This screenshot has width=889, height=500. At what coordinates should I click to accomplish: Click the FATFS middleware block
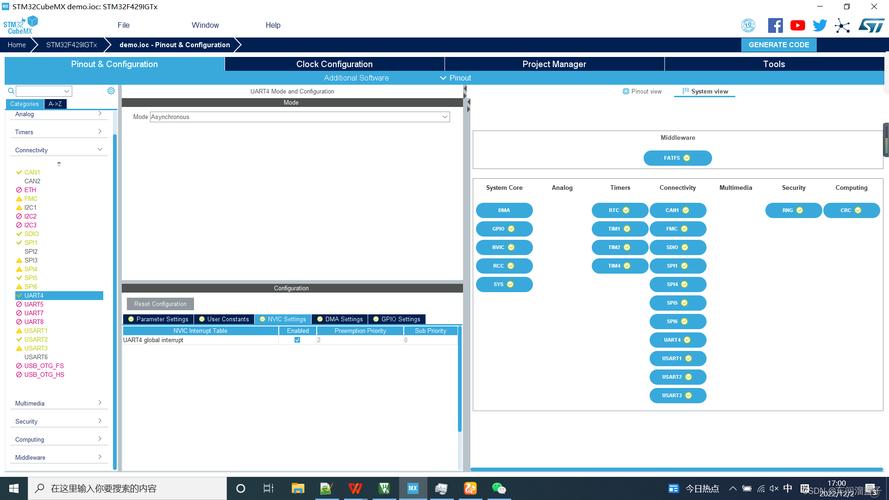pos(677,158)
